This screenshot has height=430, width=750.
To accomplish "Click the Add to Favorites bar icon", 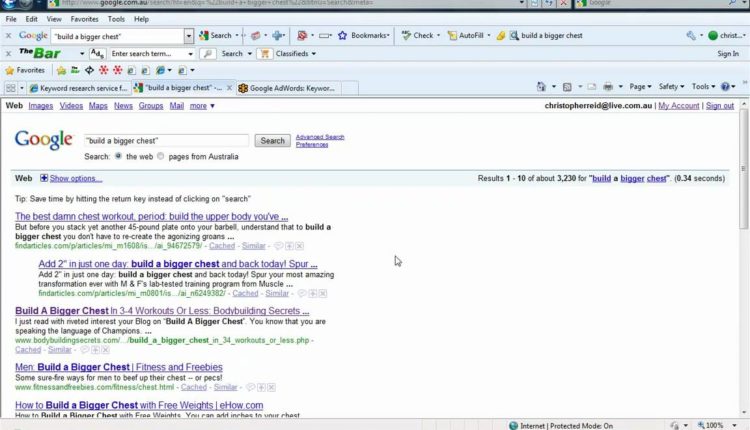I will tap(61, 70).
